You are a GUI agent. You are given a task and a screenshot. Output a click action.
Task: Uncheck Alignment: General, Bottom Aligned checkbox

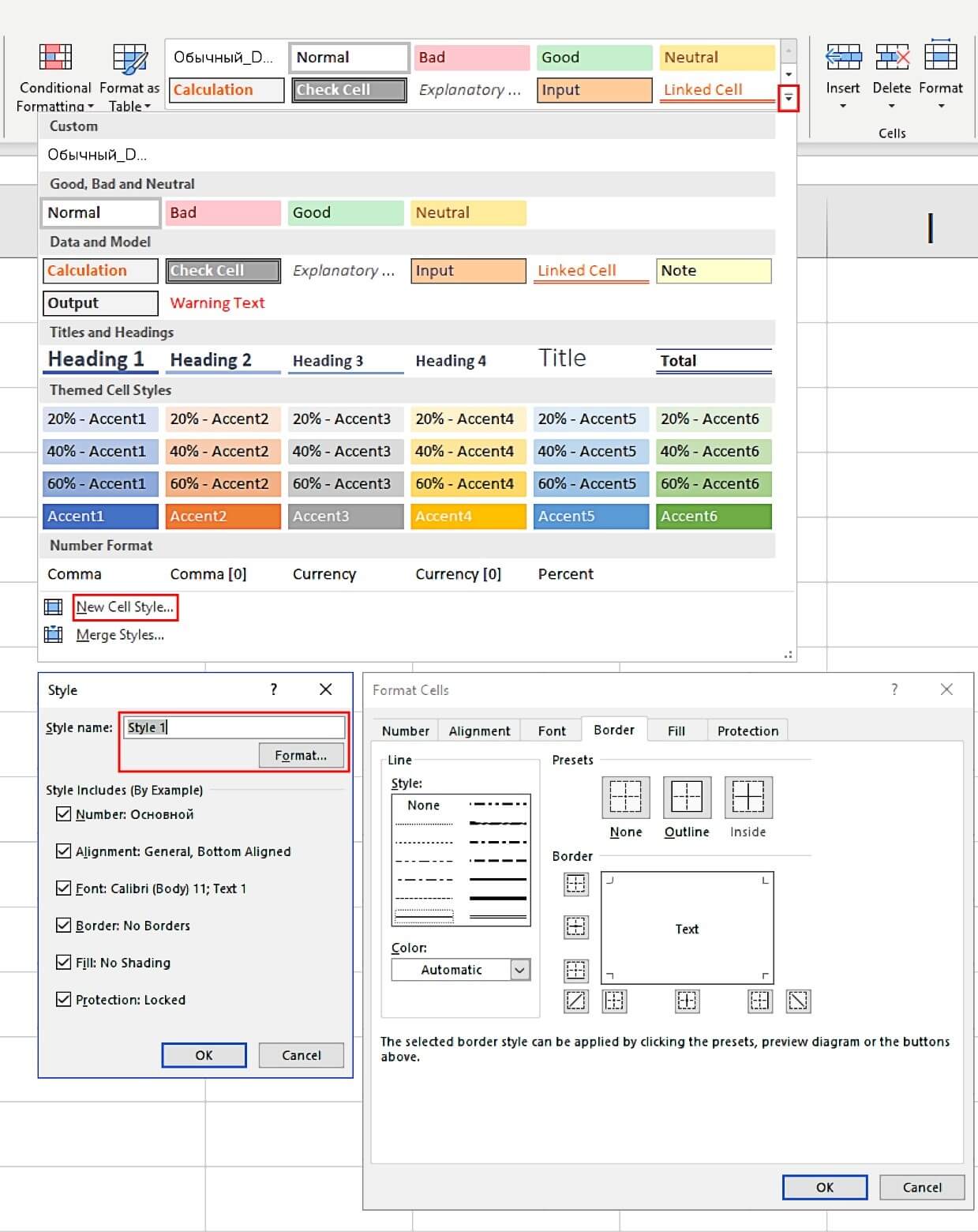click(x=64, y=851)
